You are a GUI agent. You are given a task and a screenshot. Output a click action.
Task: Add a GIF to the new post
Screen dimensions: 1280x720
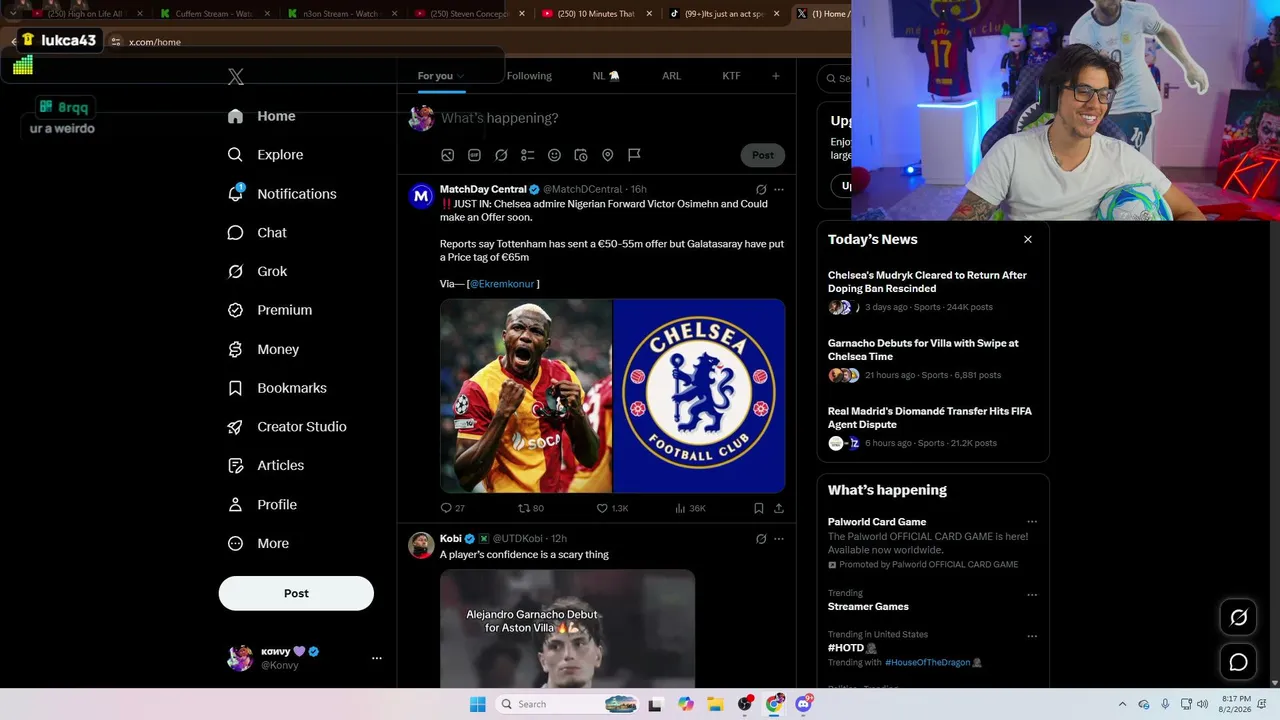pyautogui.click(x=475, y=155)
